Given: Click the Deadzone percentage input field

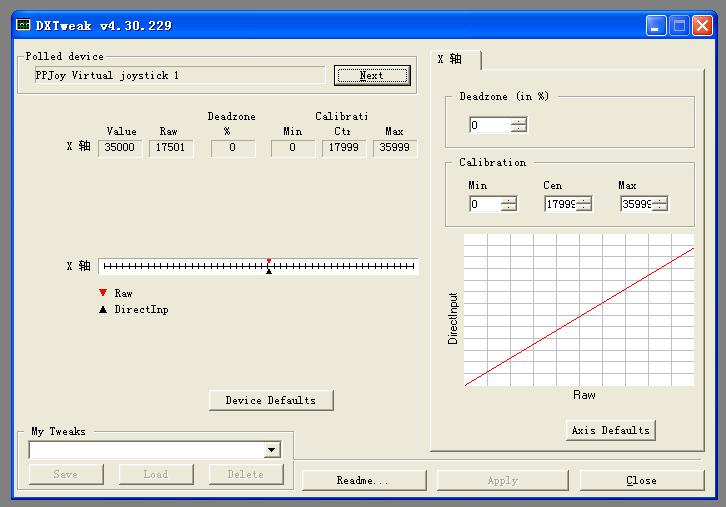Looking at the screenshot, I should click(489, 125).
